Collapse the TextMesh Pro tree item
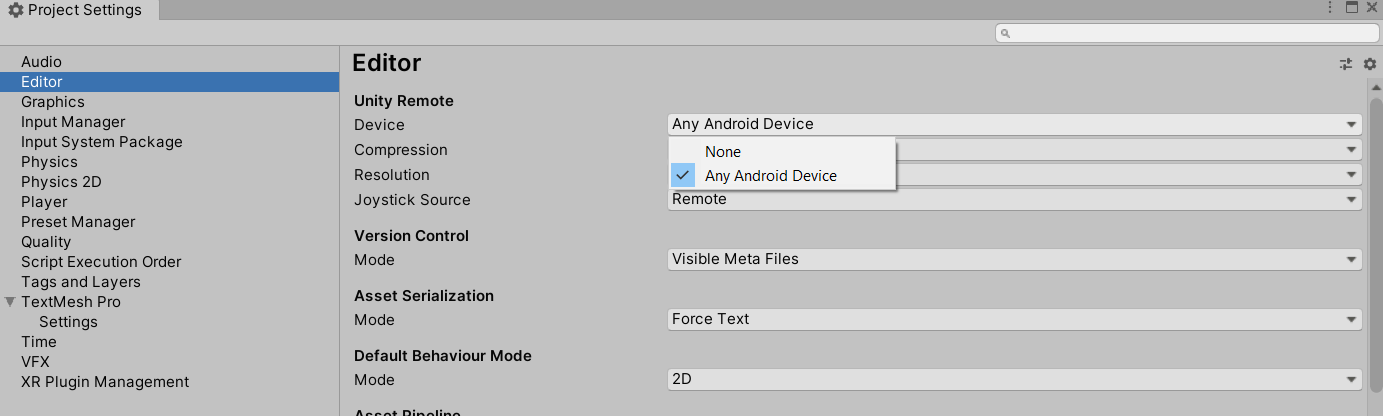The image size is (1383, 416). click(x=11, y=302)
